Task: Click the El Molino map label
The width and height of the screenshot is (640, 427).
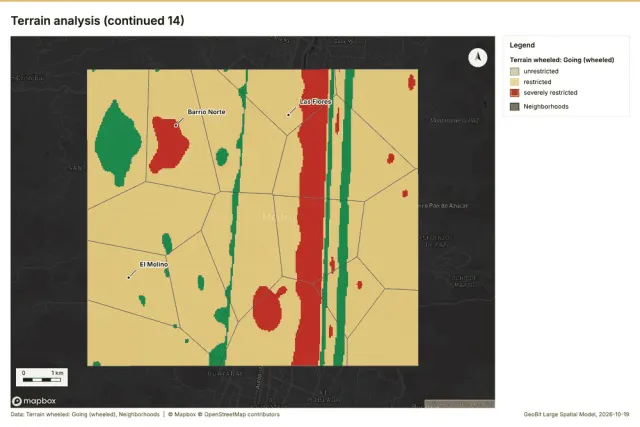Action: [153, 265]
